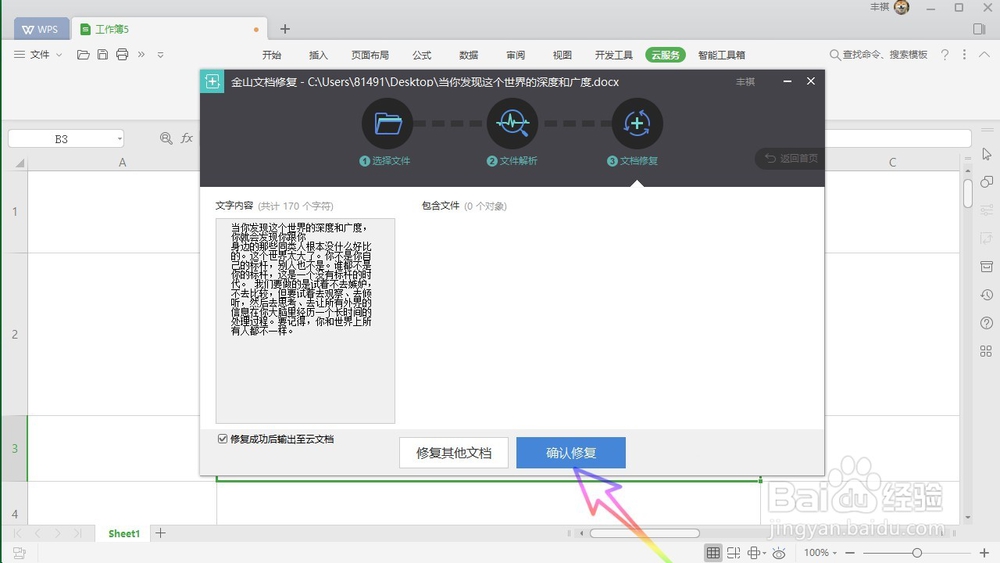Add a new sheet with plus
1000x563 pixels.
161,533
